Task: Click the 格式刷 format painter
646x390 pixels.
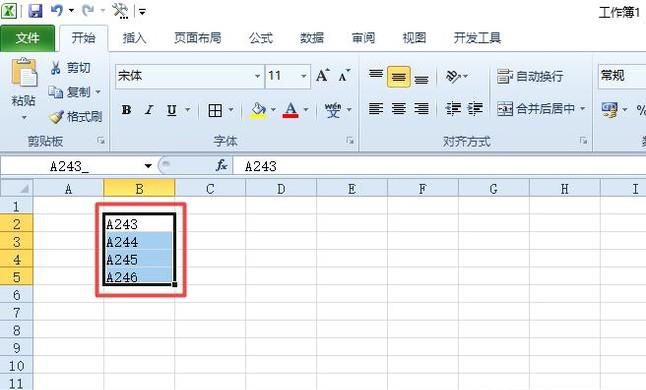Action: click(75, 117)
